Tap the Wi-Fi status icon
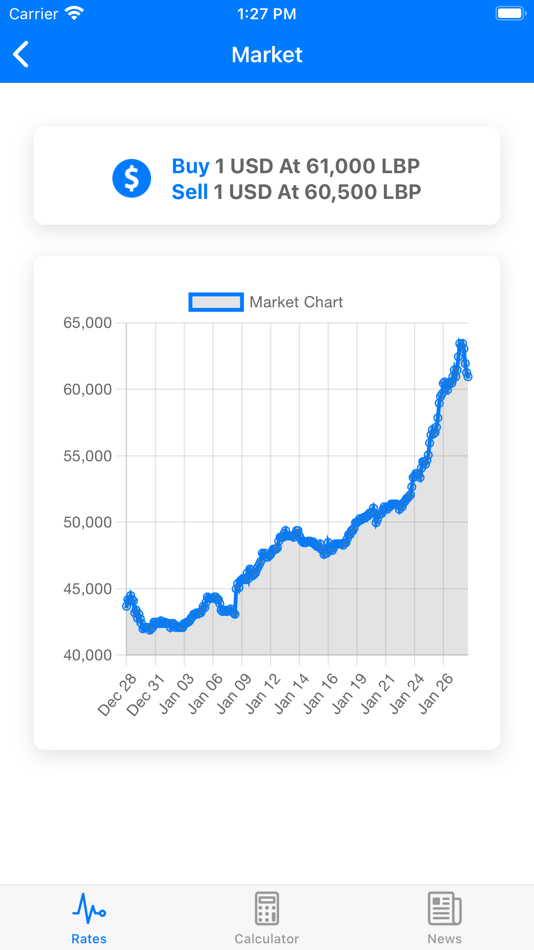The height and width of the screenshot is (950, 534). tap(75, 13)
